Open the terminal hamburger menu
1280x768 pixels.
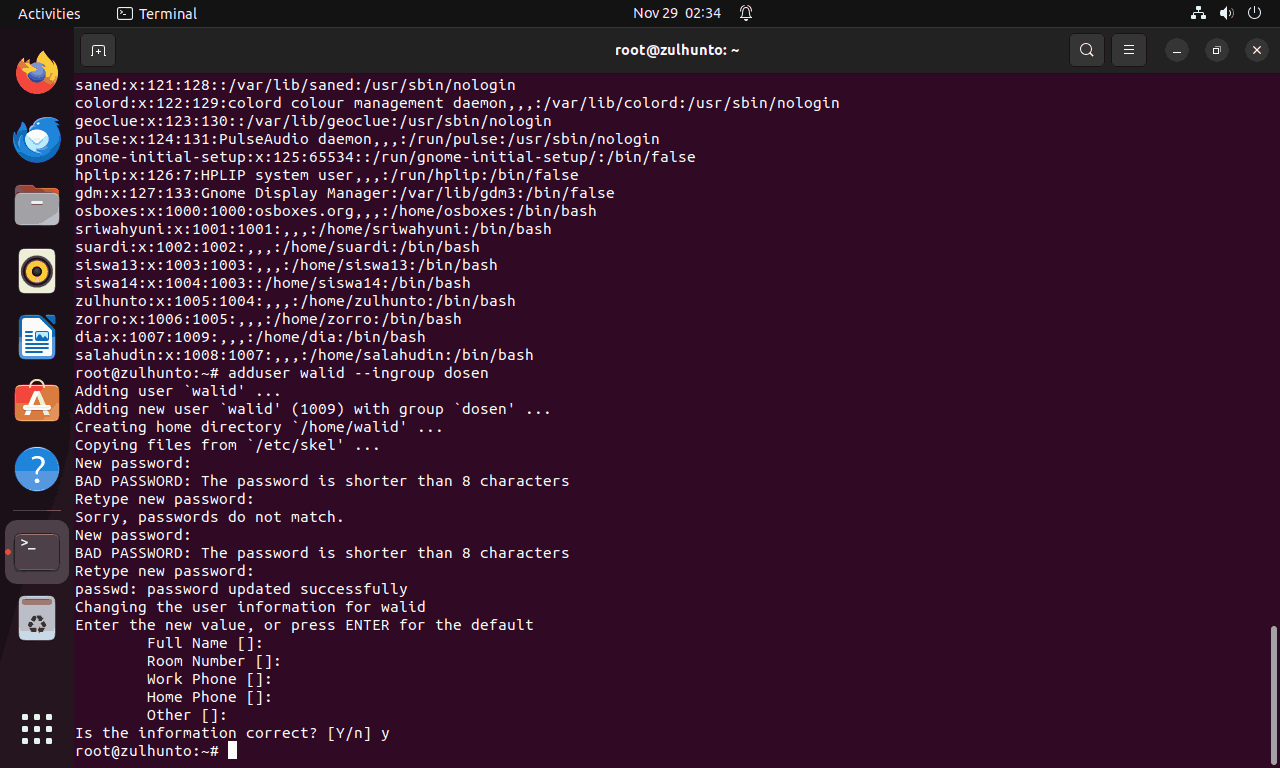coord(1129,50)
